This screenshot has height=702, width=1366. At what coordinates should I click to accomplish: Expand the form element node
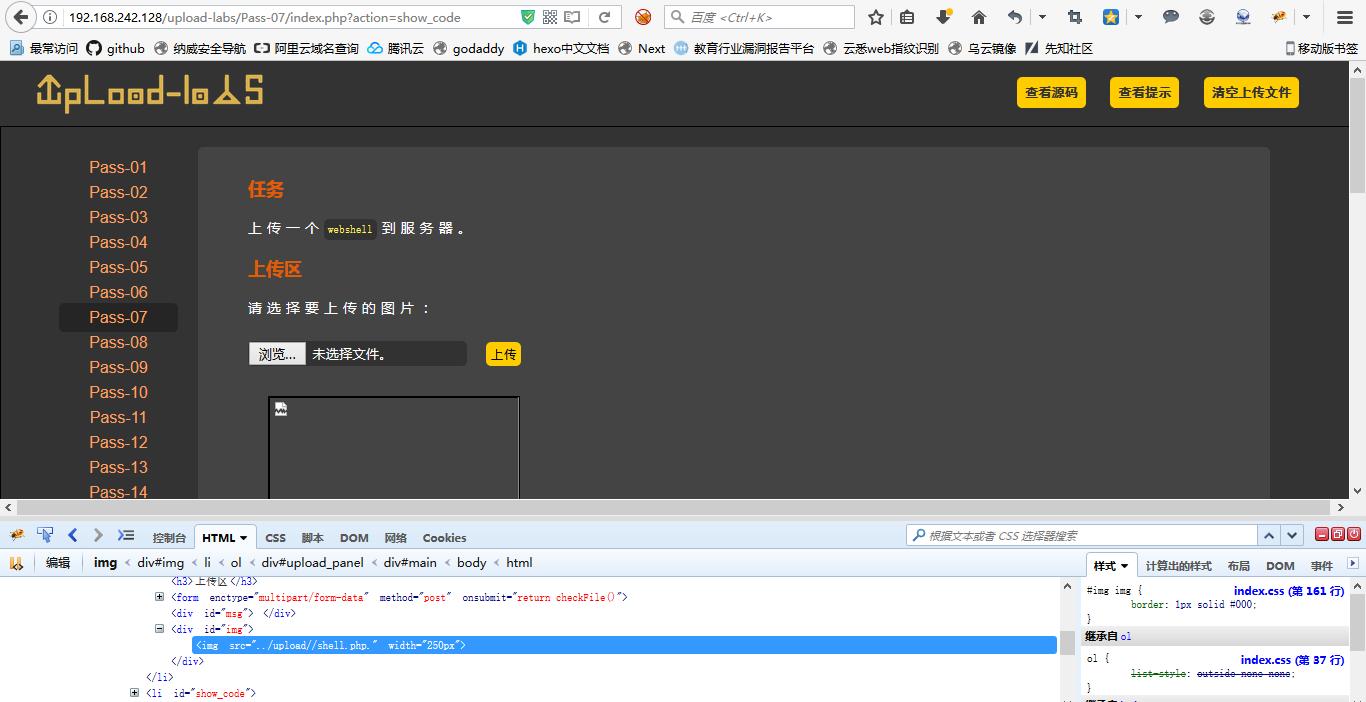click(x=159, y=597)
